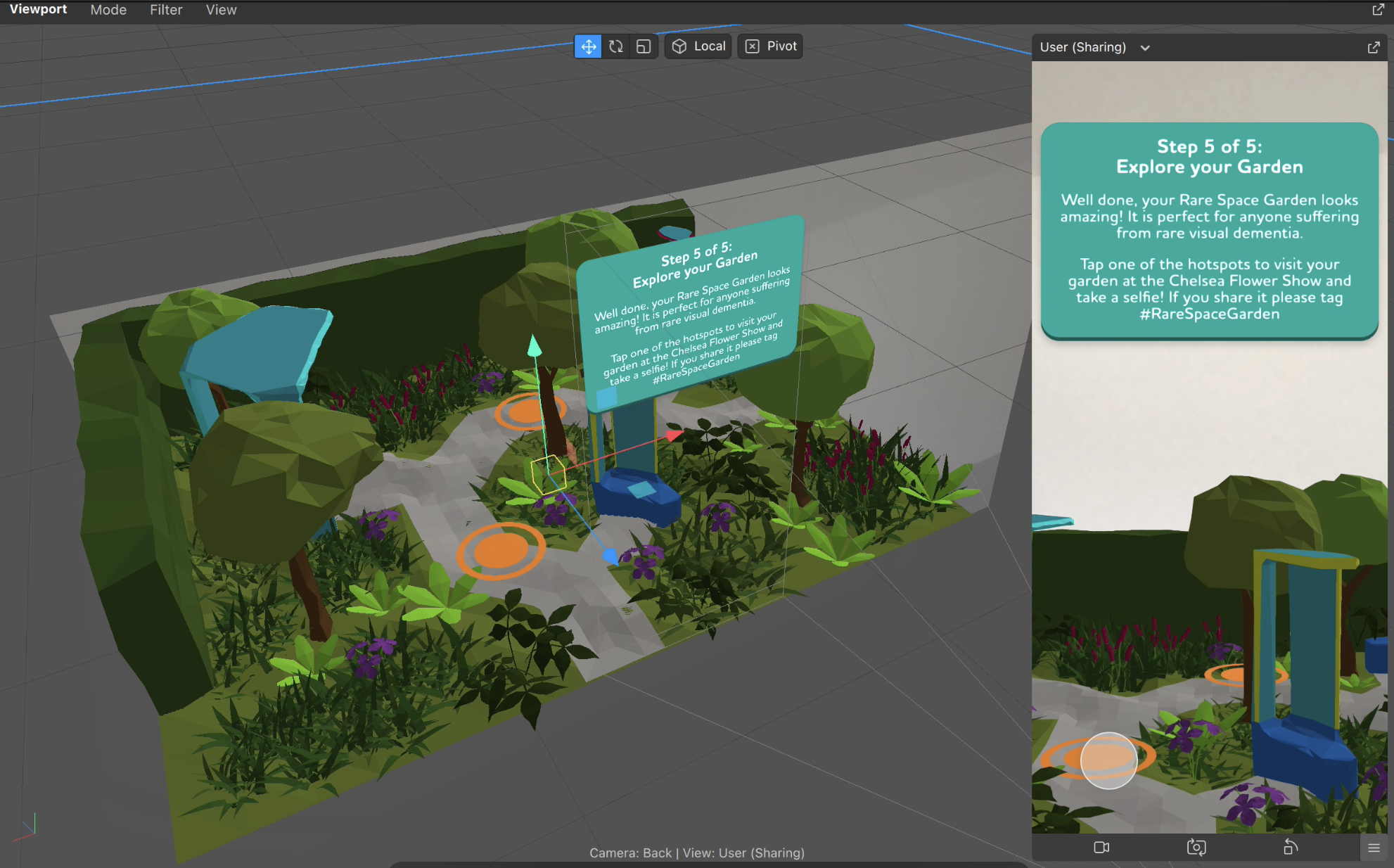The width and height of the screenshot is (1394, 868).
Task: Open the hamburger menu in the phone preview
Action: 1375,848
